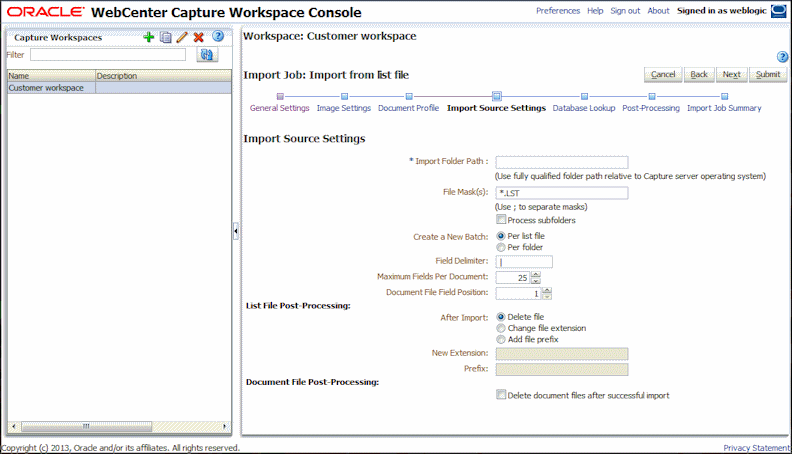This screenshot has width=792, height=454.
Task: Check Delete document files after successful import
Action: pos(501,394)
